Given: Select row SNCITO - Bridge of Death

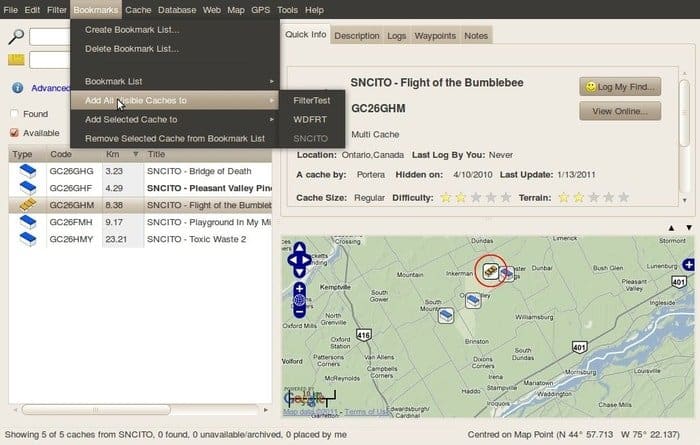Looking at the screenshot, I should point(140,171).
